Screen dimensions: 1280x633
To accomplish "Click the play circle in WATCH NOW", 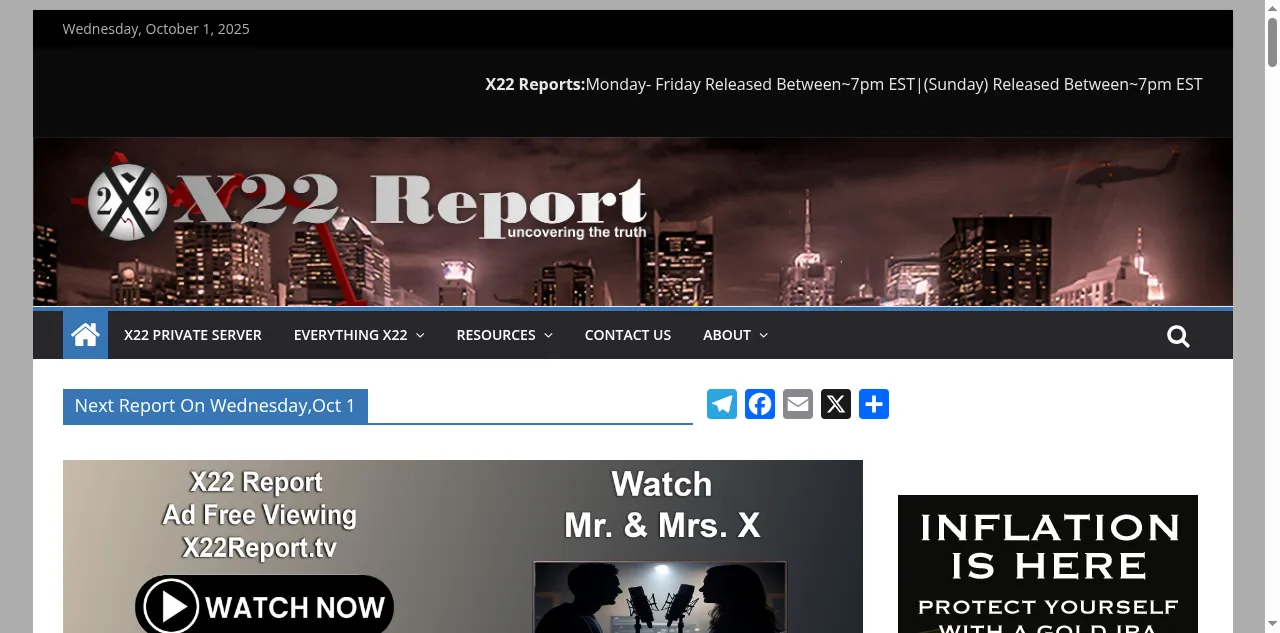I will [171, 607].
